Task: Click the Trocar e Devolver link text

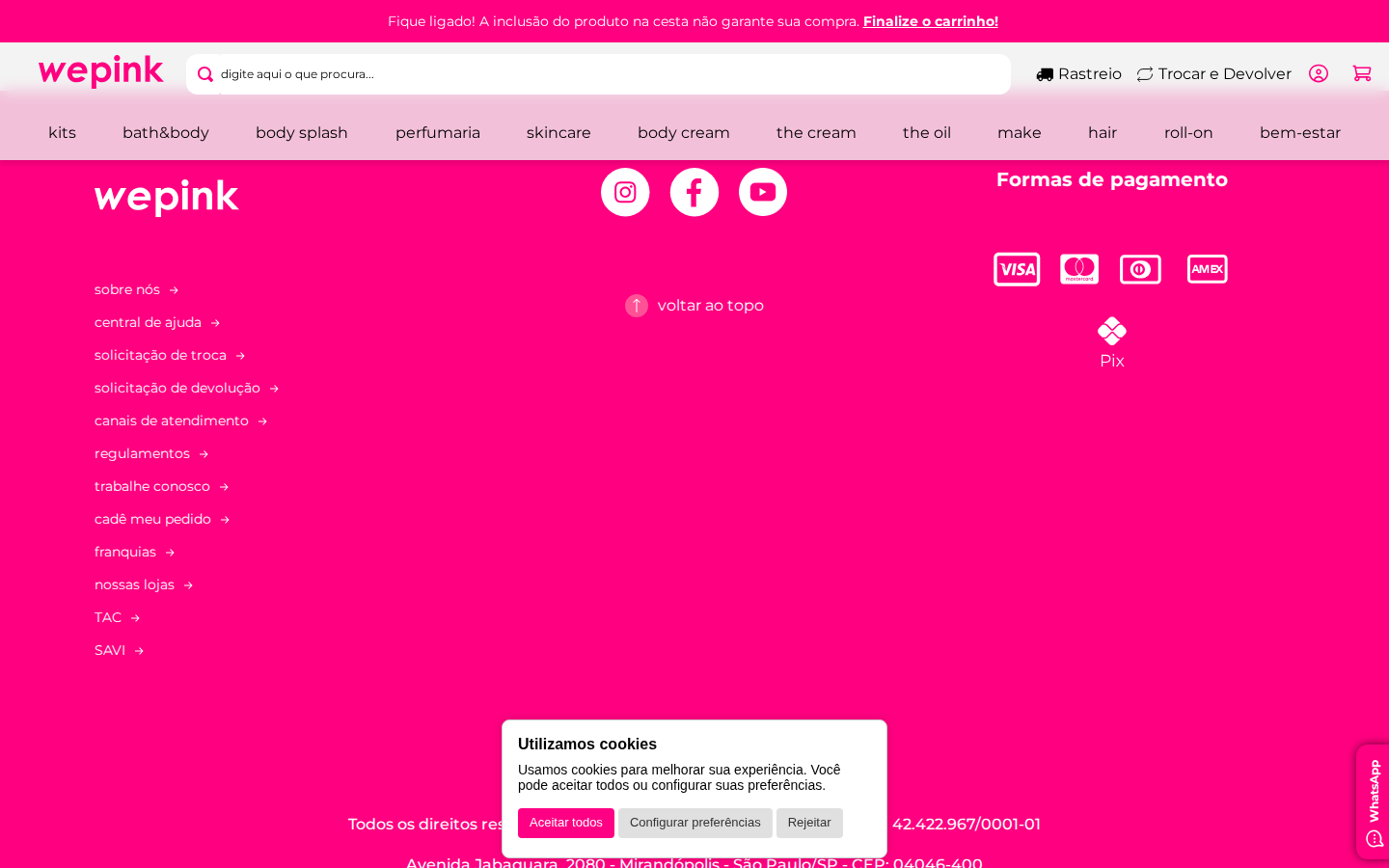Action: [1225, 74]
